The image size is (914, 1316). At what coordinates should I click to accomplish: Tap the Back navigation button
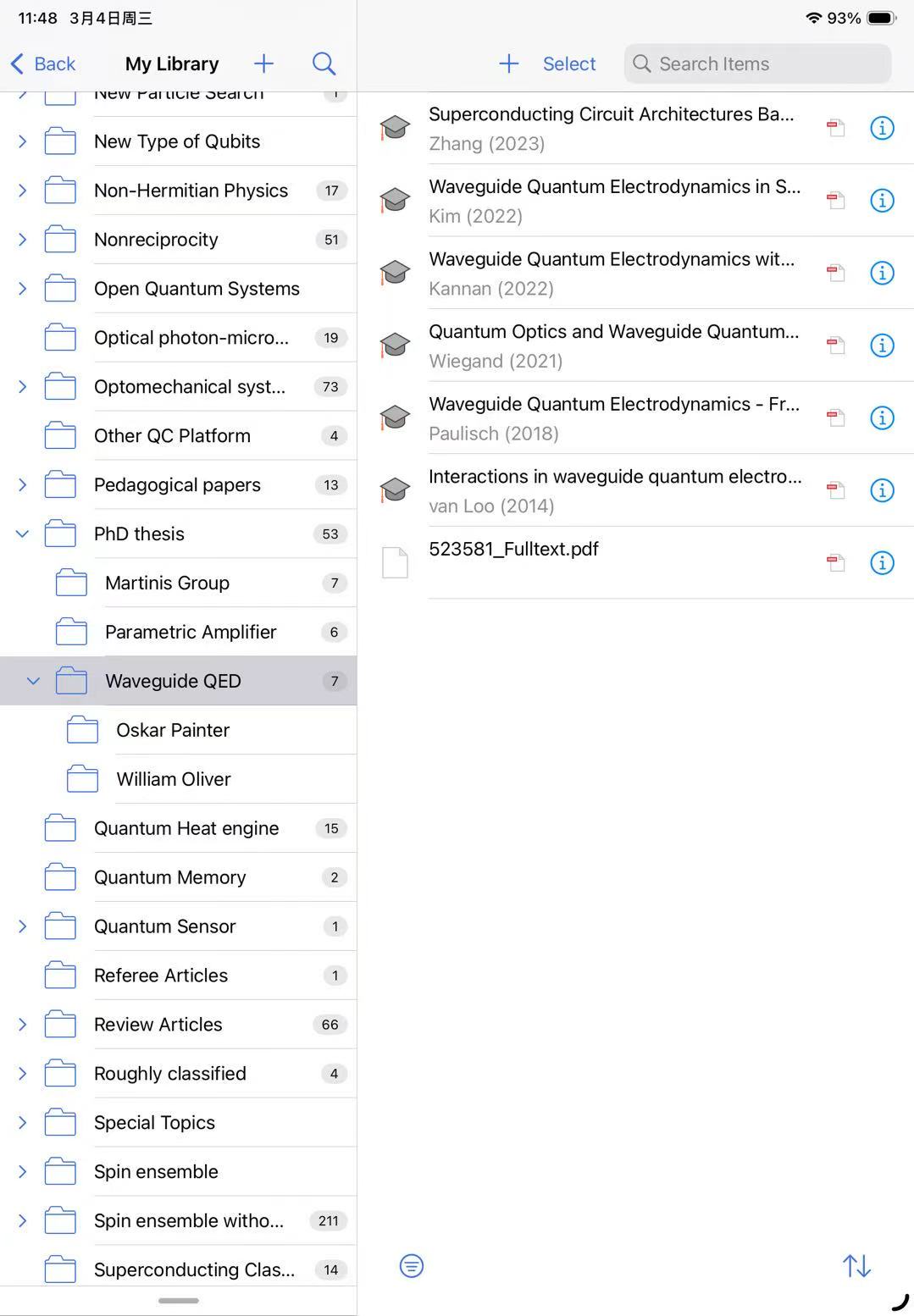(43, 64)
